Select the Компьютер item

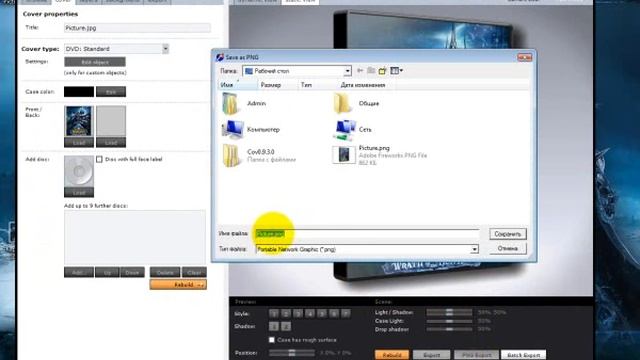coord(251,129)
